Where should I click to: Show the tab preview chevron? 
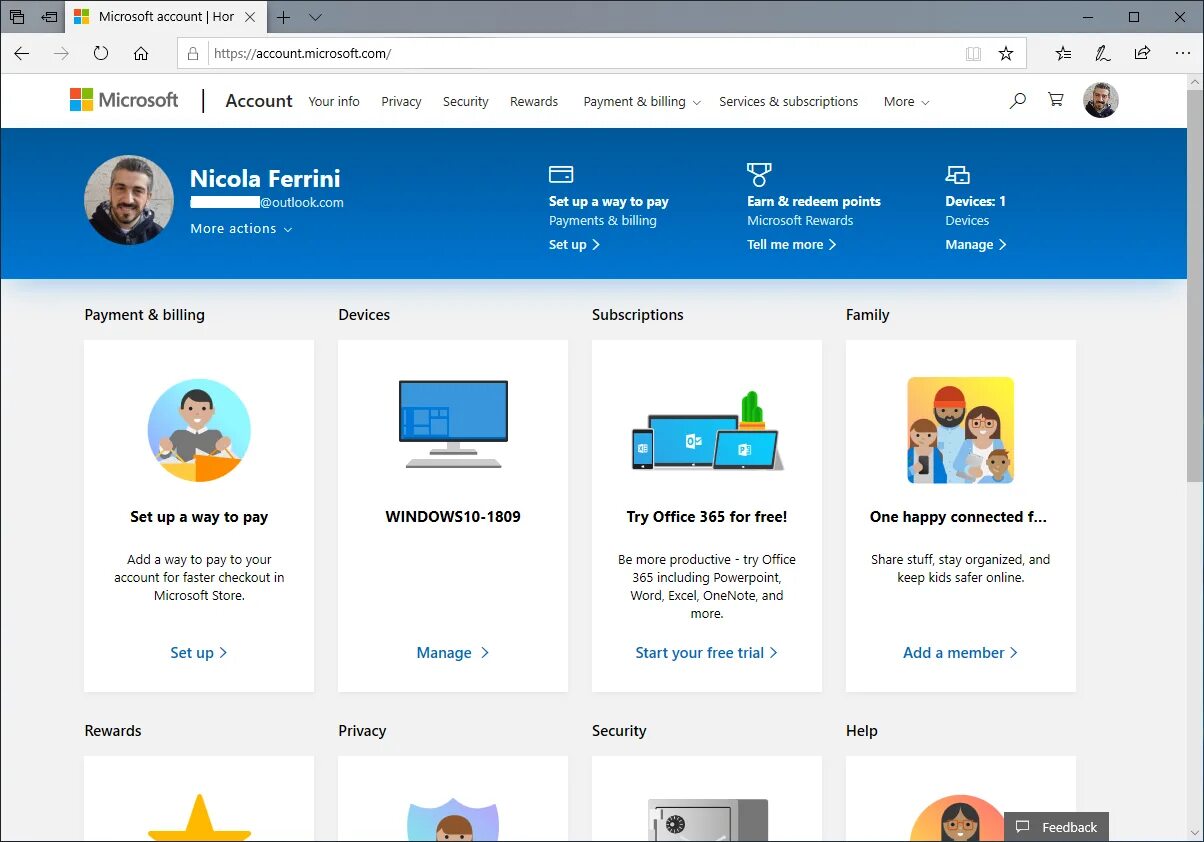(316, 17)
